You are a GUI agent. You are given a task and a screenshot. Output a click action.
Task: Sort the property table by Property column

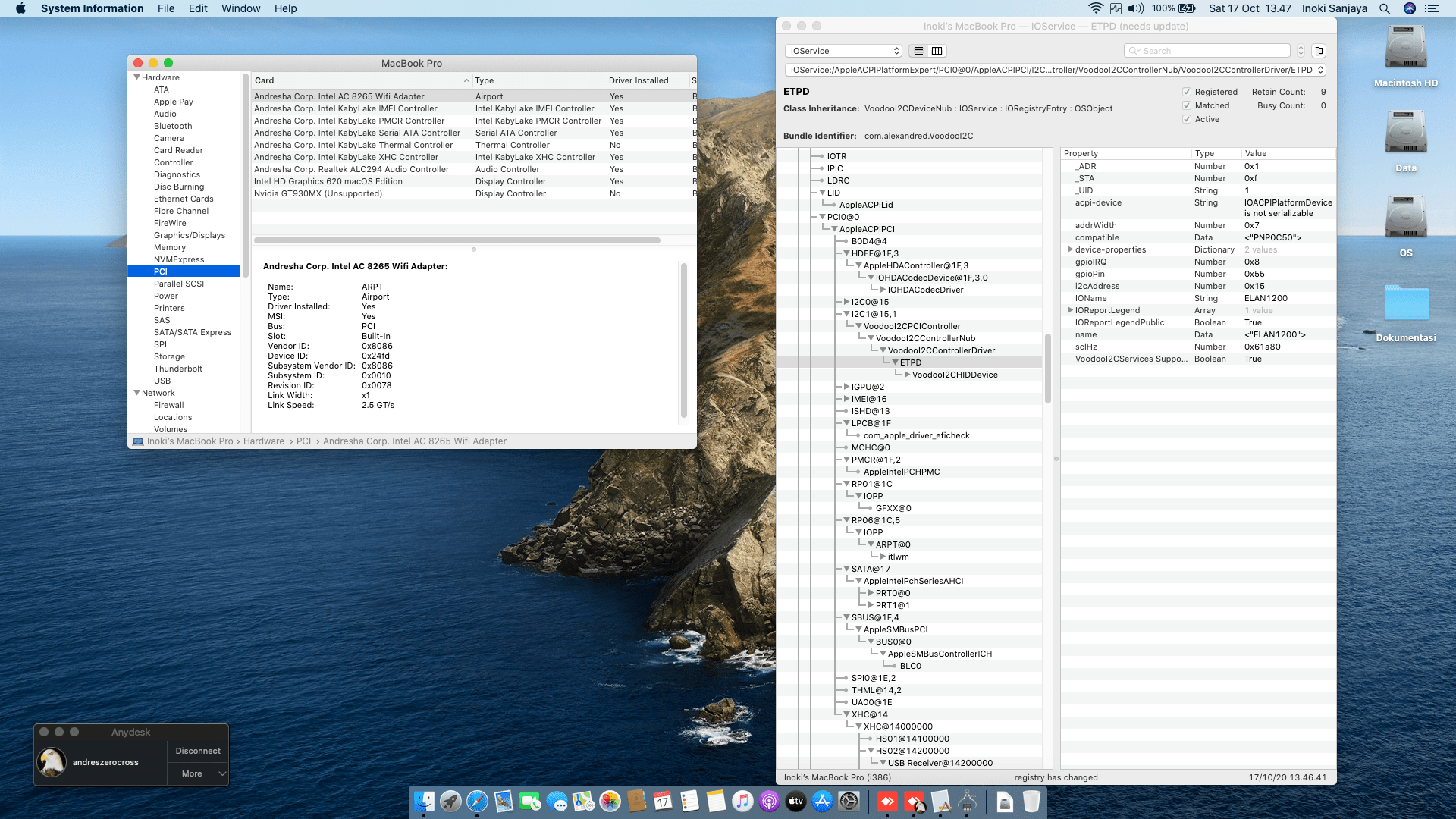click(x=1125, y=153)
